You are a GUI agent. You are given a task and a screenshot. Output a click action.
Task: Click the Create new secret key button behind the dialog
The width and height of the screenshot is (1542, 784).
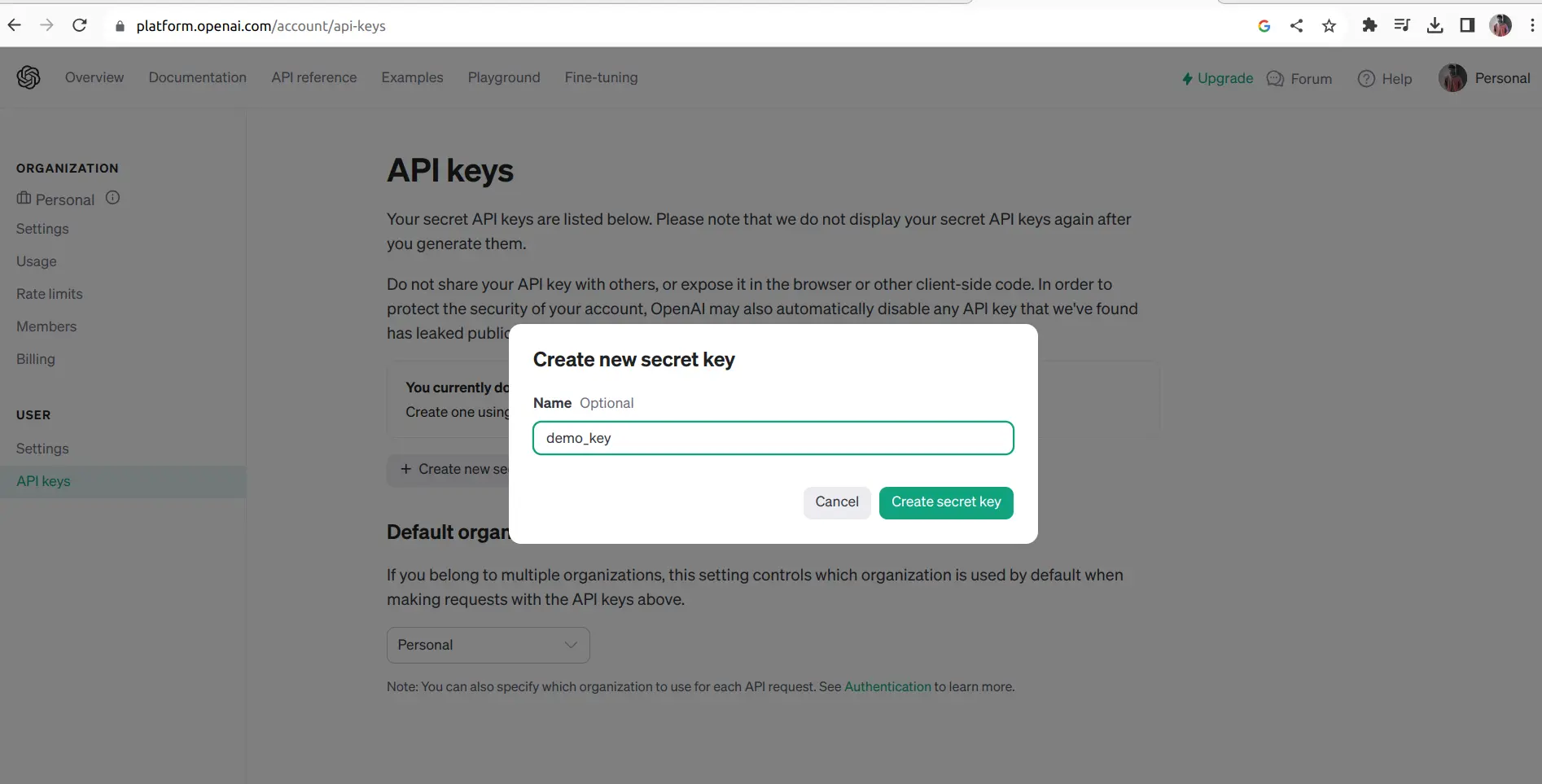[x=449, y=470]
